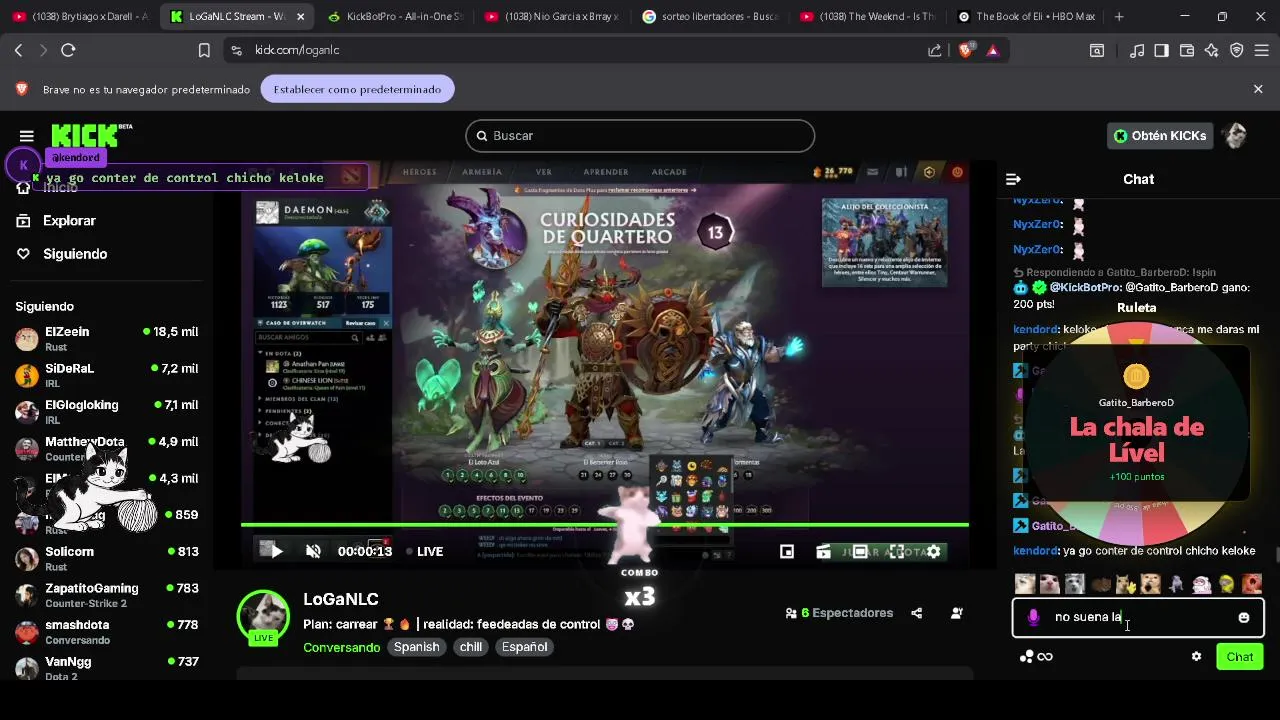Open channel points bubbles icon
The height and width of the screenshot is (720, 1280).
pos(1027,656)
